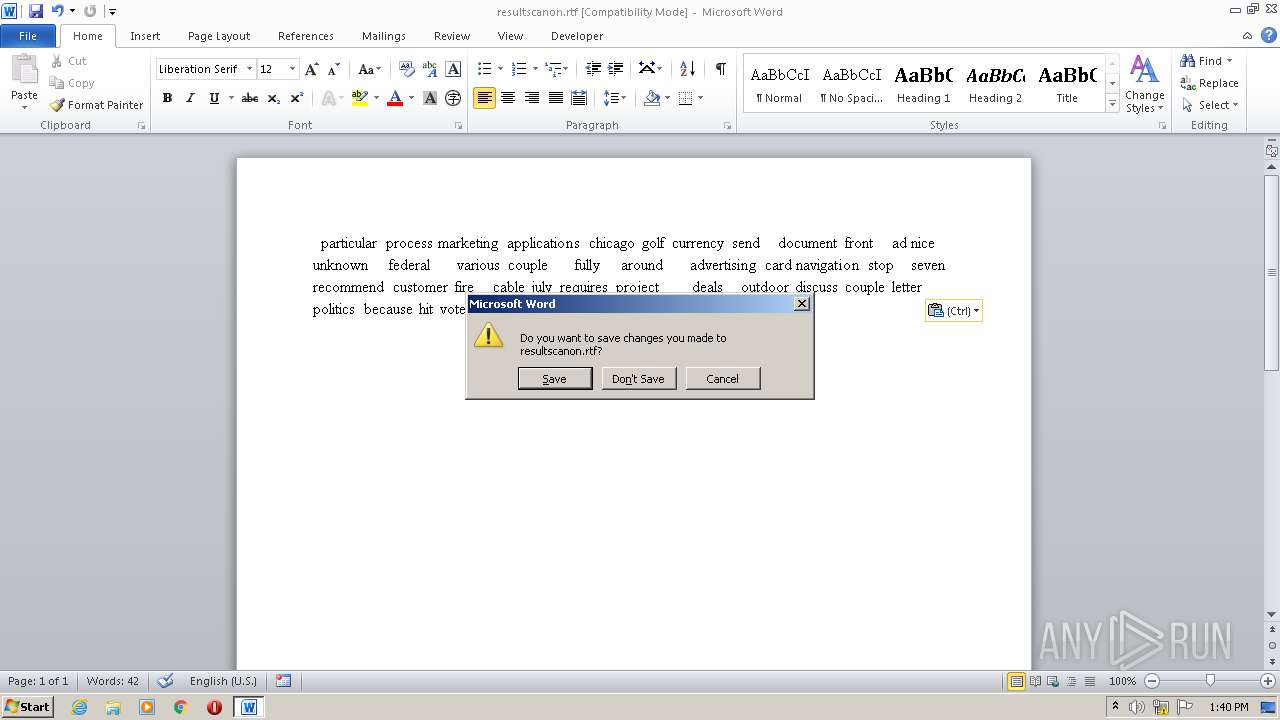Open Chrome from the taskbar
The height and width of the screenshot is (720, 1280).
point(180,707)
